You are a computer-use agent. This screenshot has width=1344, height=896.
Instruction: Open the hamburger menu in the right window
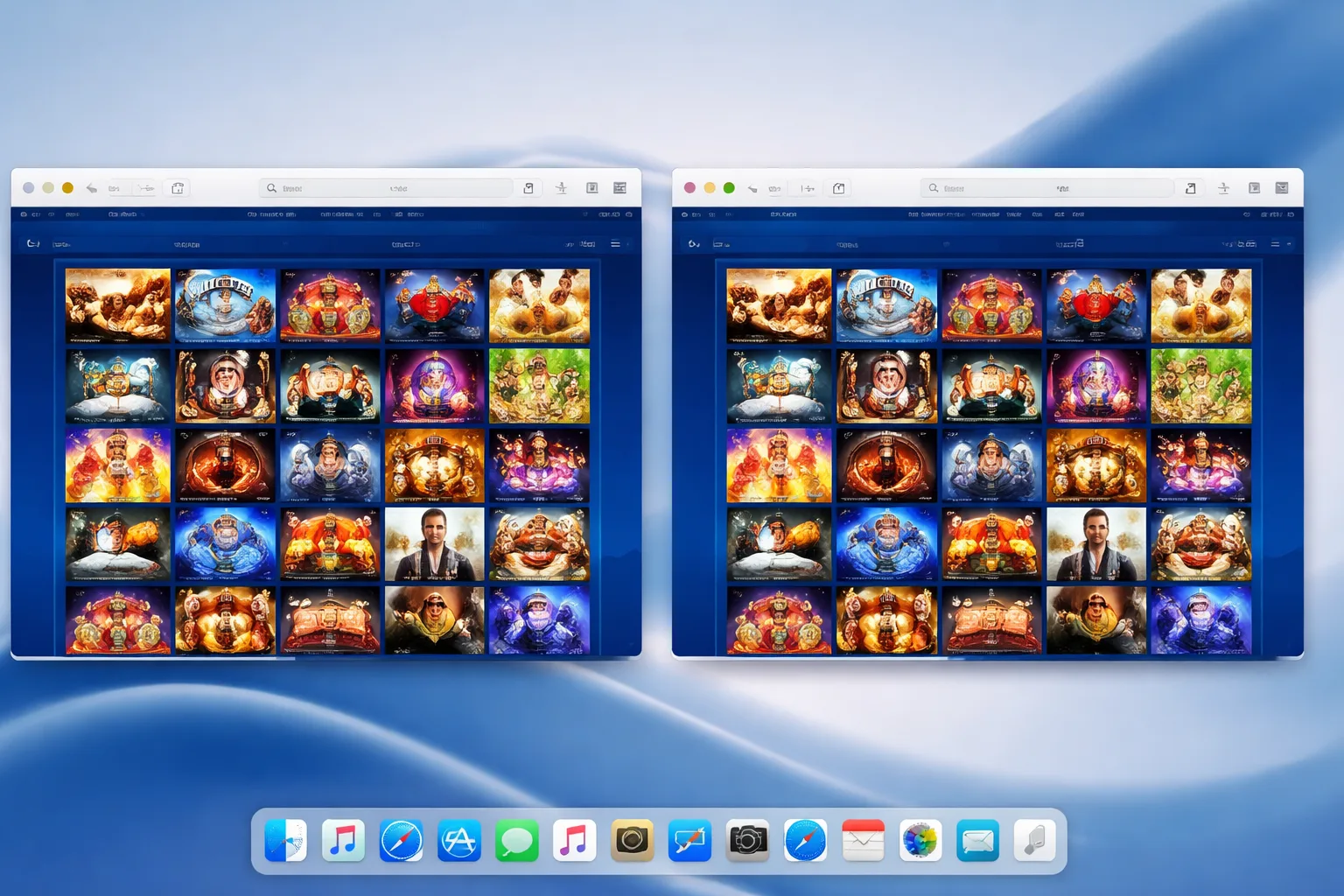click(1276, 244)
